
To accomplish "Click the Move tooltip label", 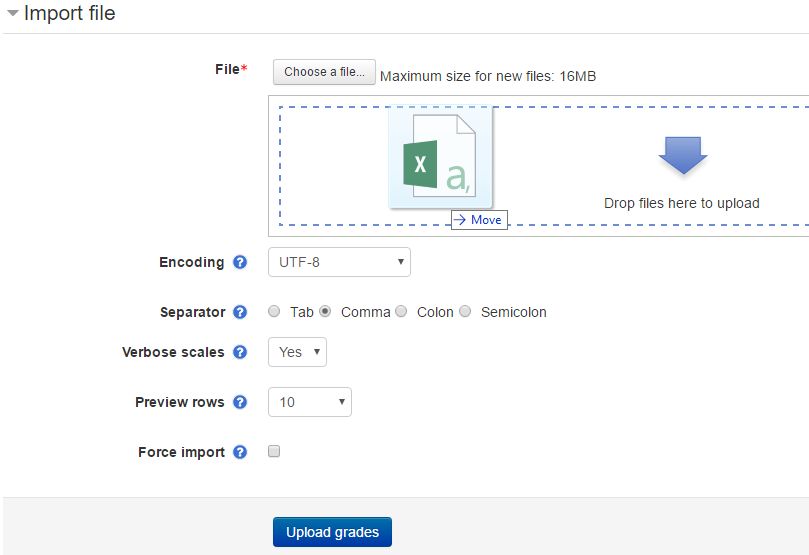I will 479,220.
